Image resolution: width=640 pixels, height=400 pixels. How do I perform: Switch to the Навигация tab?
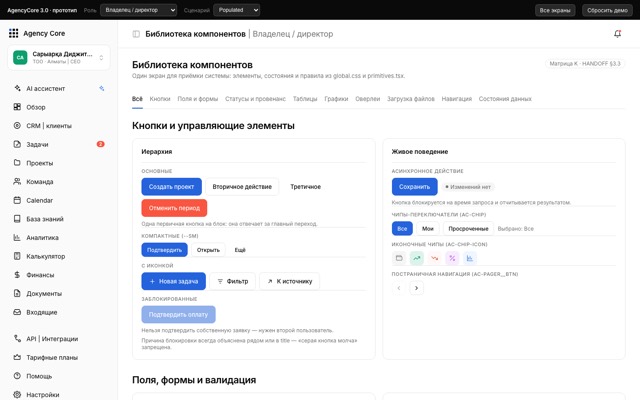(456, 99)
